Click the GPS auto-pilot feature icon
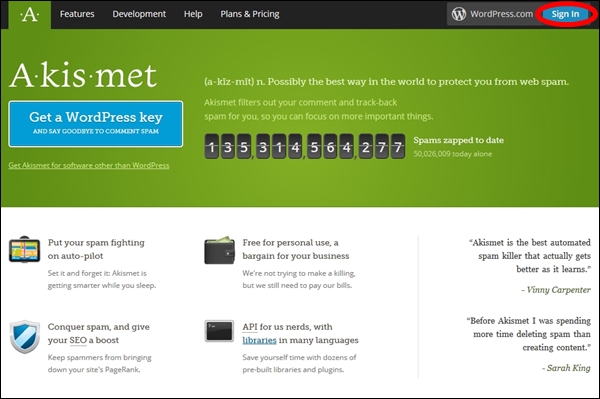This screenshot has height=399, width=600. (24, 249)
